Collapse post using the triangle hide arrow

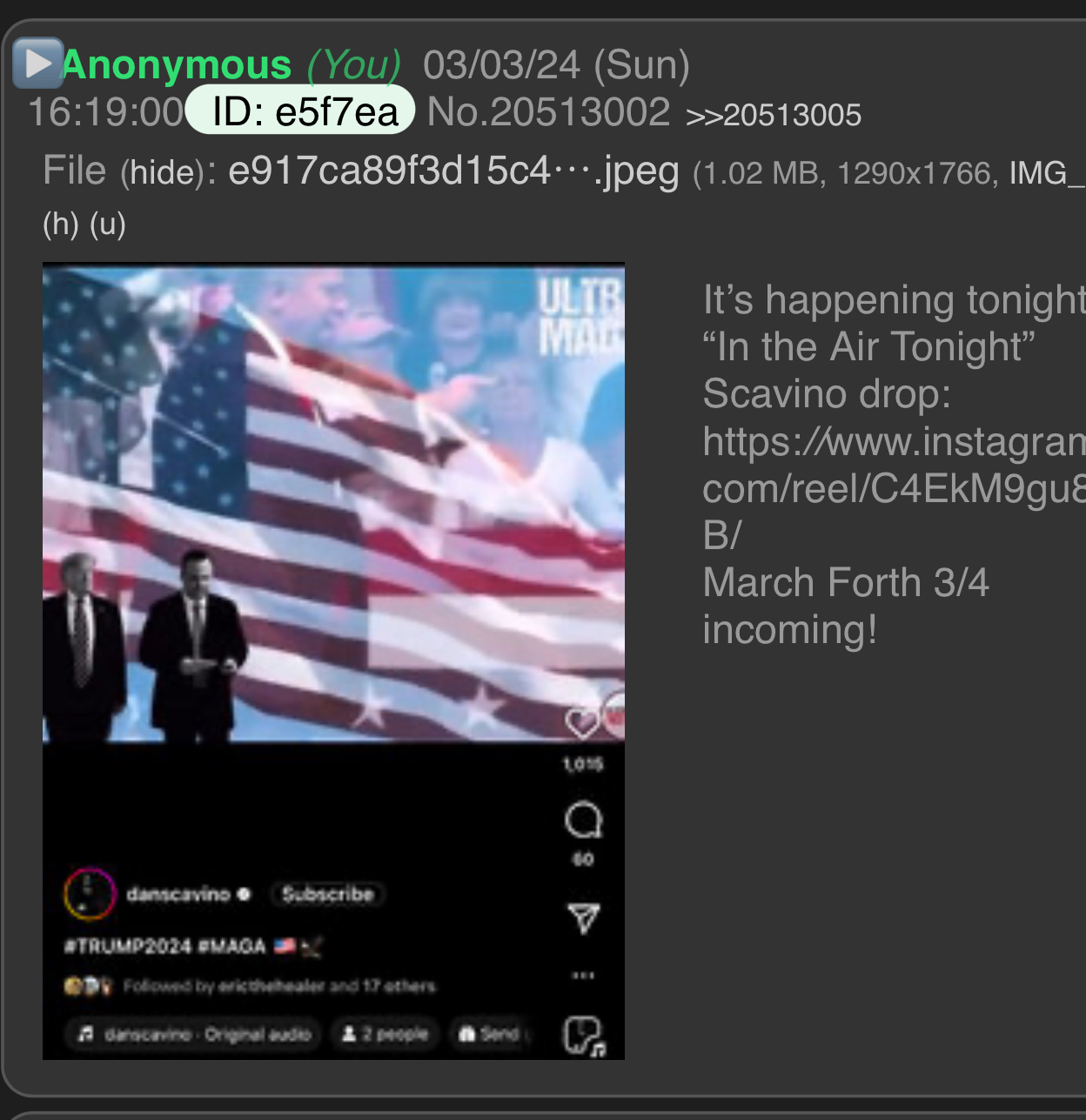coord(37,63)
